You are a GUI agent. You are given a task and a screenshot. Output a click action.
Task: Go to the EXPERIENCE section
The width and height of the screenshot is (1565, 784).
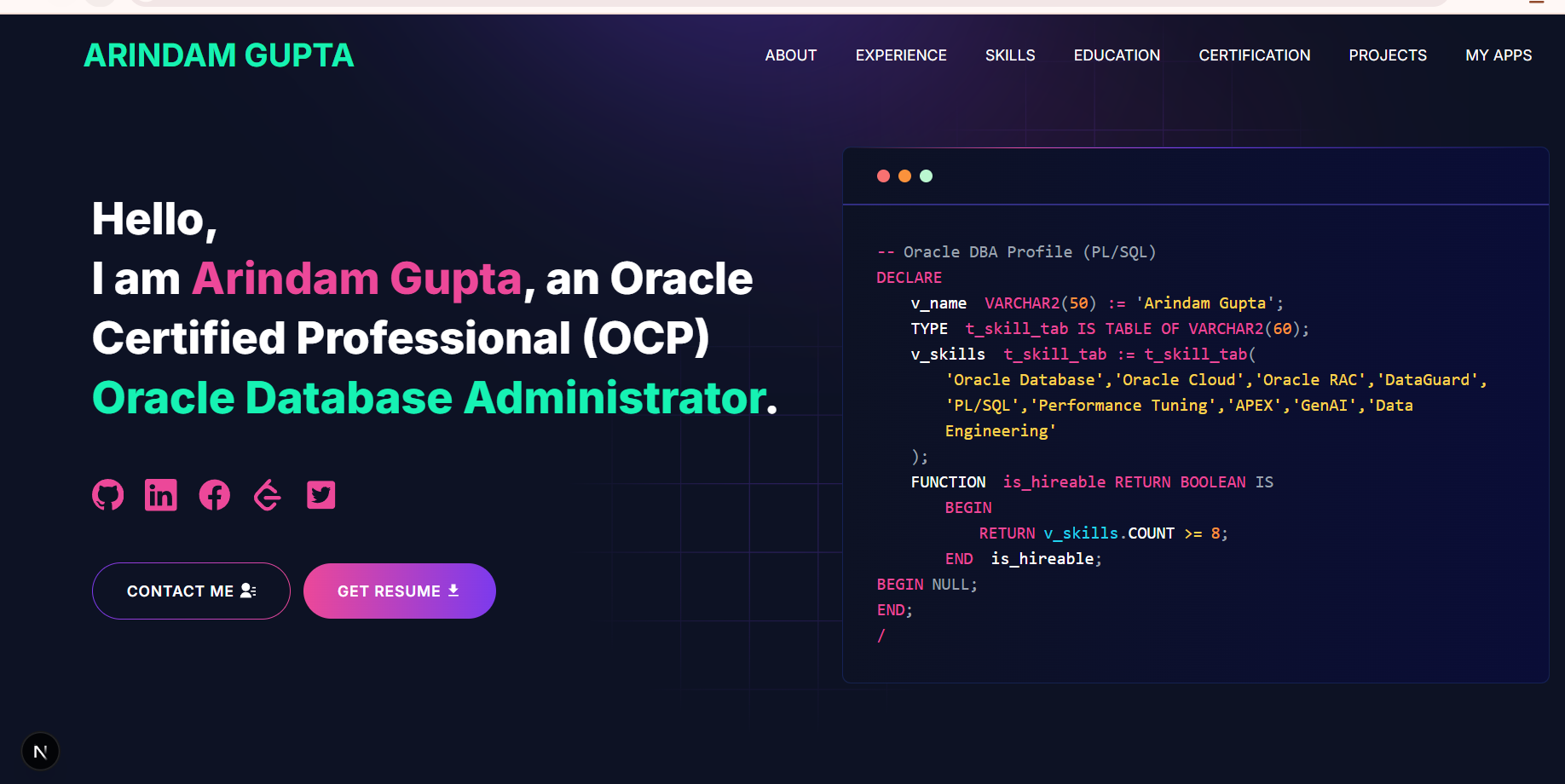coord(901,55)
